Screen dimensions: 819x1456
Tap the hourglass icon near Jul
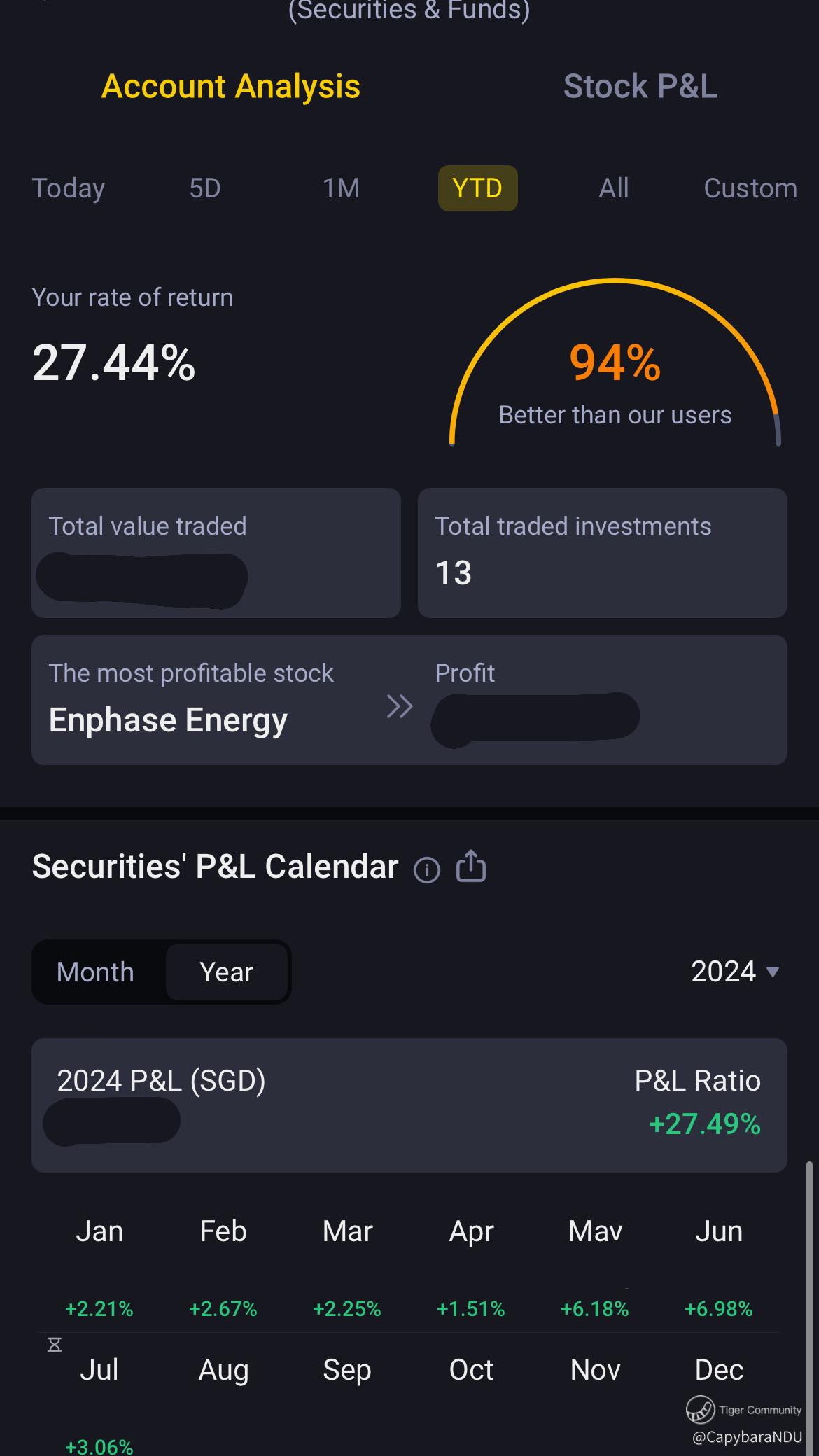click(55, 1345)
